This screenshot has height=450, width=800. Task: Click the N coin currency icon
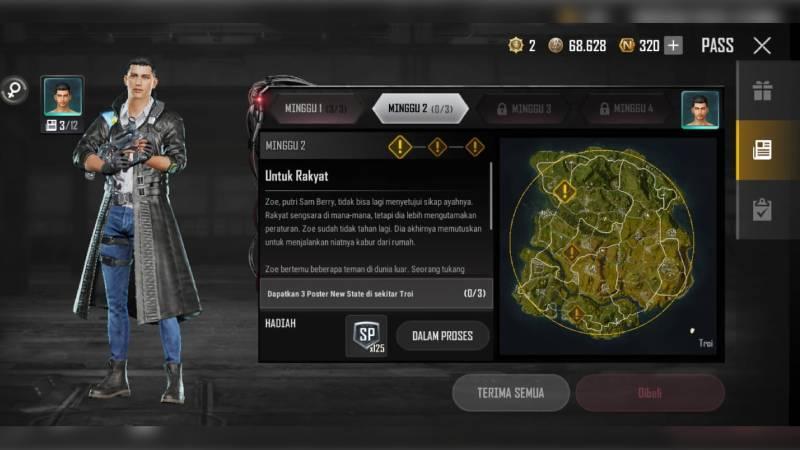[x=626, y=45]
